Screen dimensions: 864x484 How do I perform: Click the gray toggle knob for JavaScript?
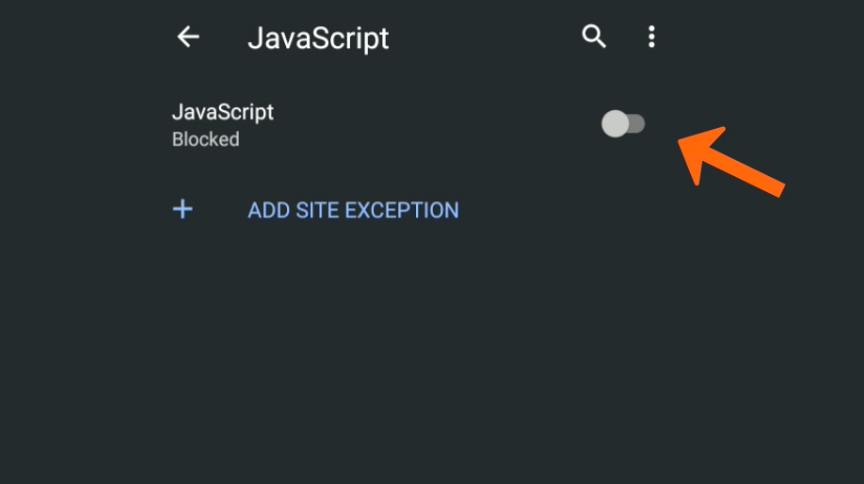[615, 124]
